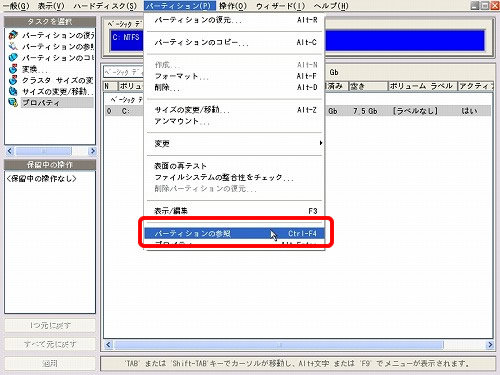Choose サイズの変更/移動... in the menu
500x375 pixels.
point(235,110)
